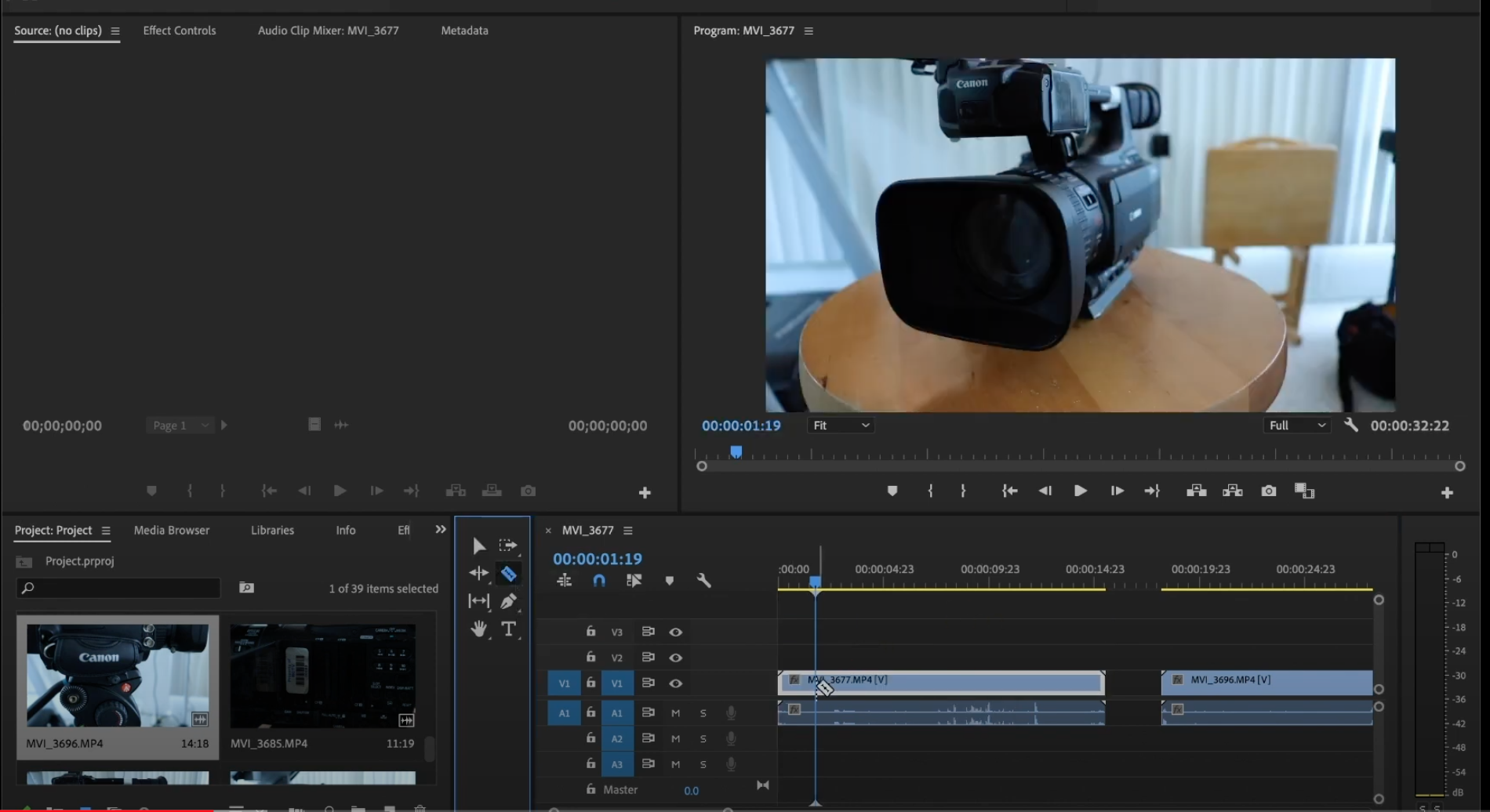The width and height of the screenshot is (1490, 812).
Task: Open Project panel menu
Action: click(x=106, y=531)
